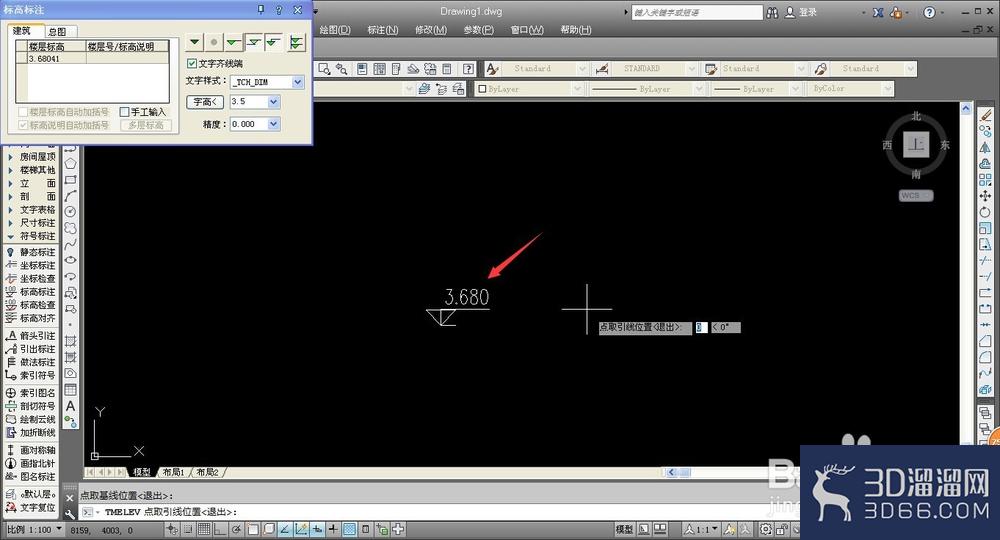Select the 图名标注 drawing title tool
Viewport: 1000px width, 540px height.
[31, 477]
